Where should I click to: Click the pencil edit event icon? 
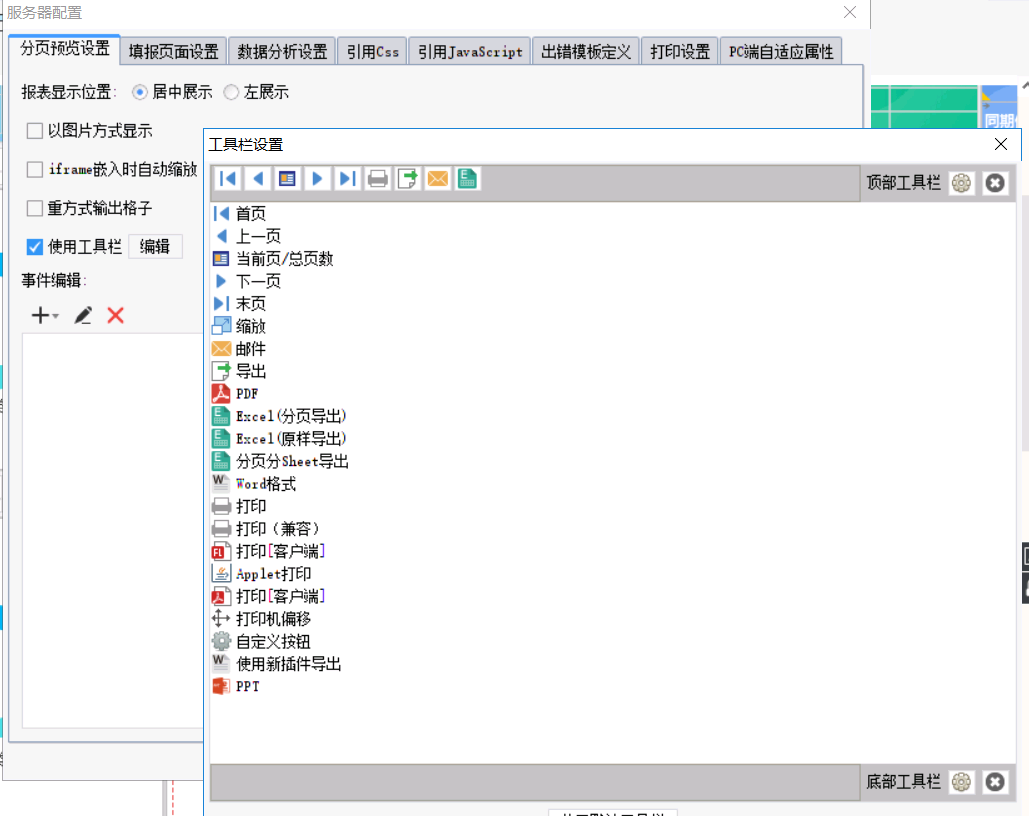coord(83,315)
